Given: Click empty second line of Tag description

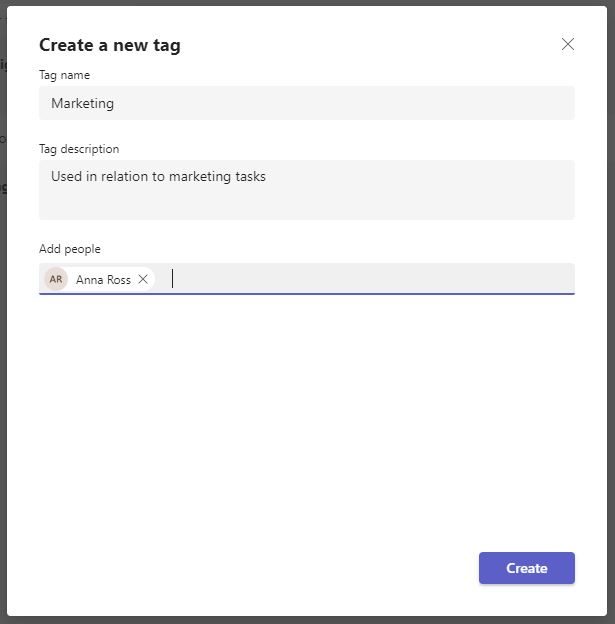Looking at the screenshot, I should click(x=306, y=202).
